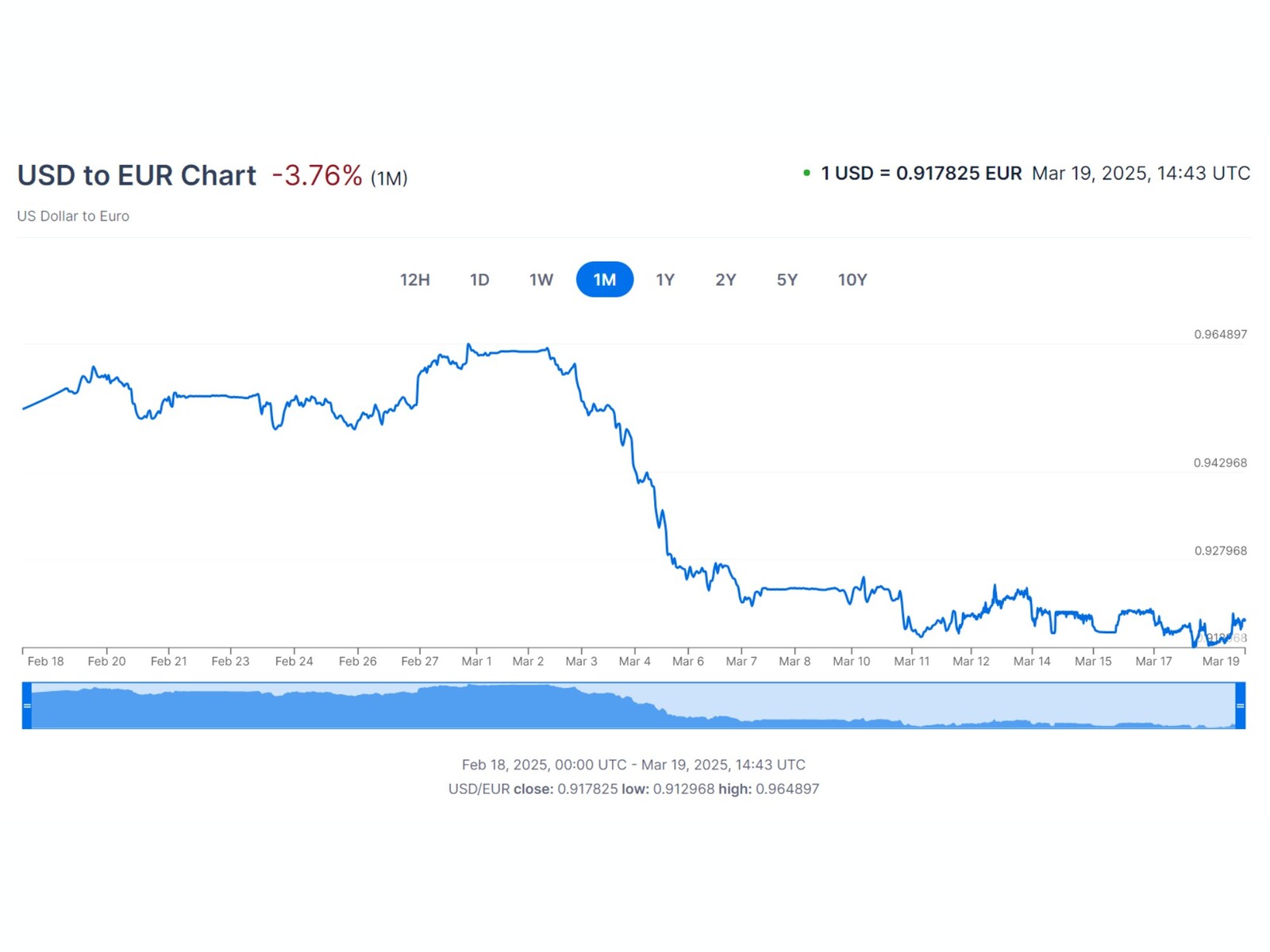Select the 12H time range
The image size is (1270, 952).
click(x=414, y=279)
